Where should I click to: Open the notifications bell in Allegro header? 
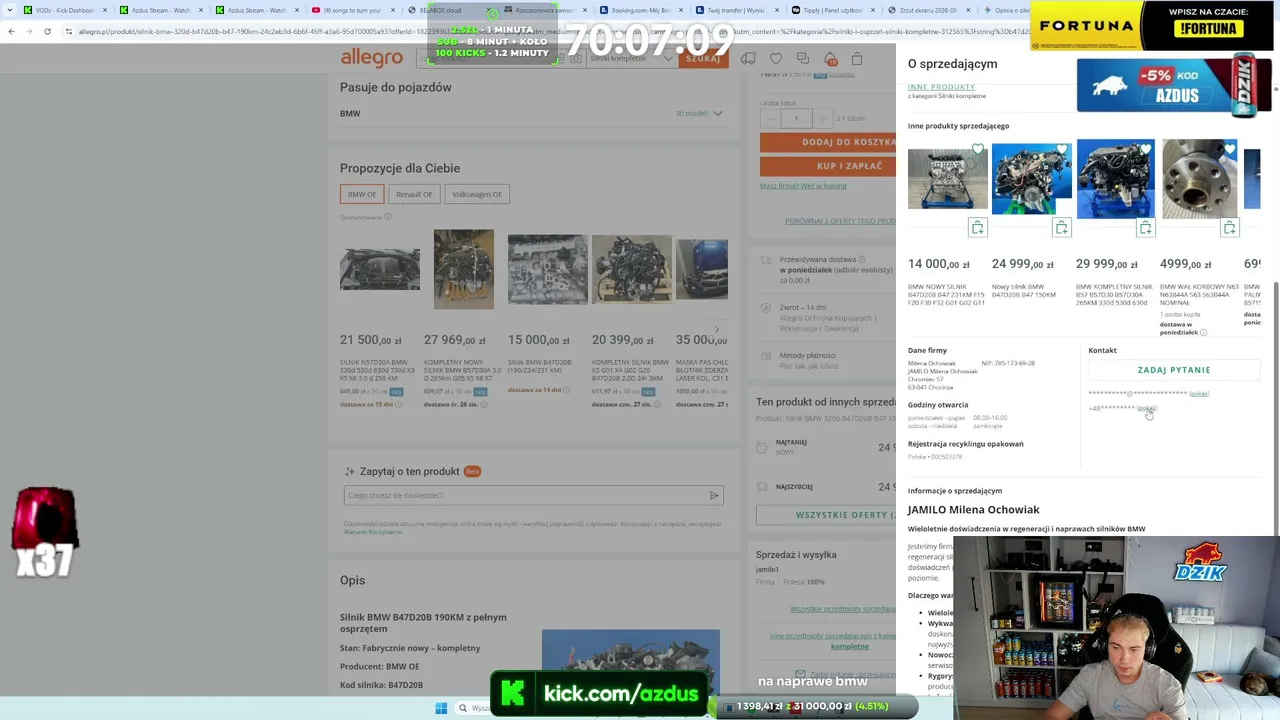pyautogui.click(x=830, y=59)
